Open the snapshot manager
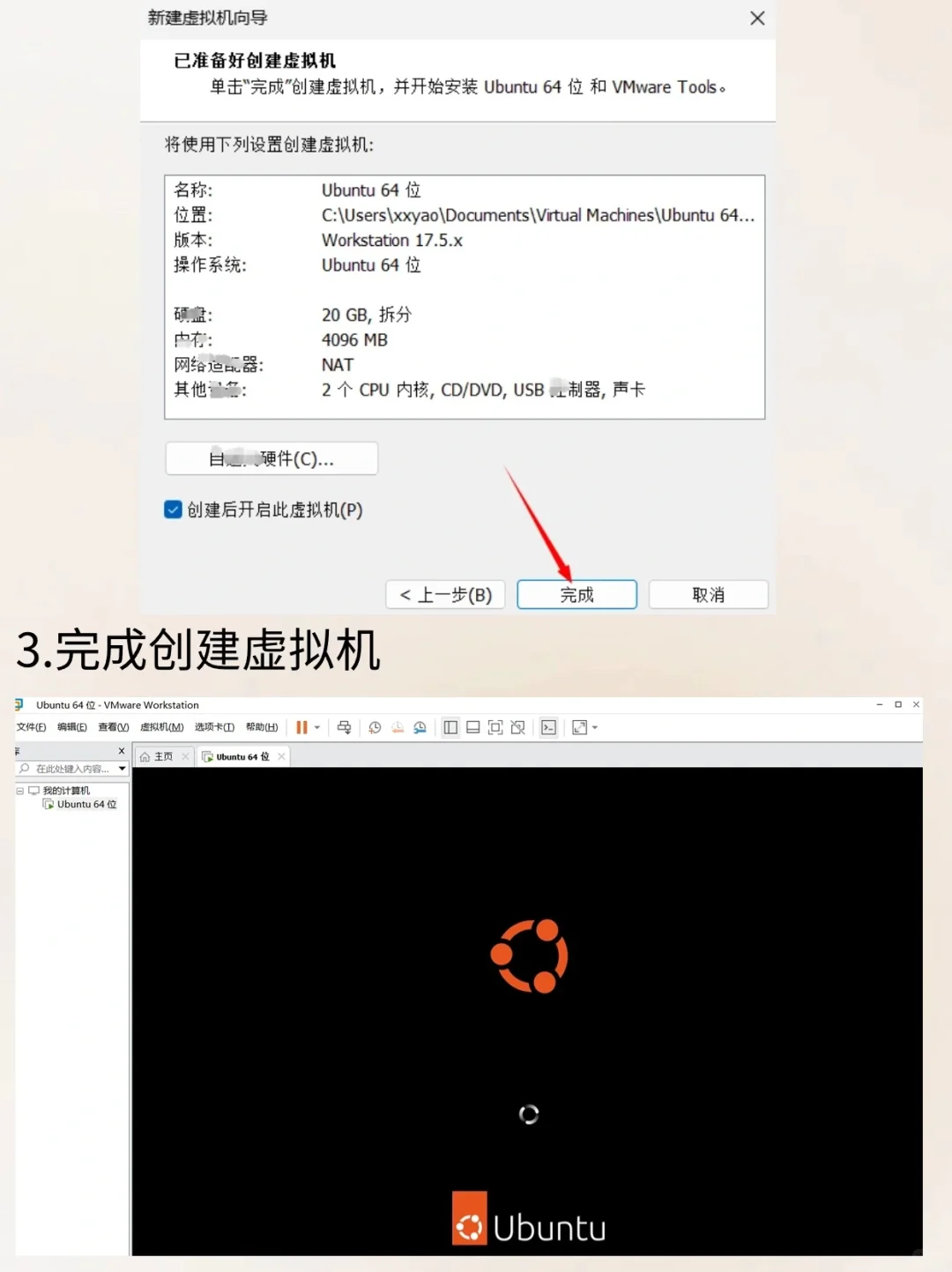The image size is (952, 1272). [420, 727]
